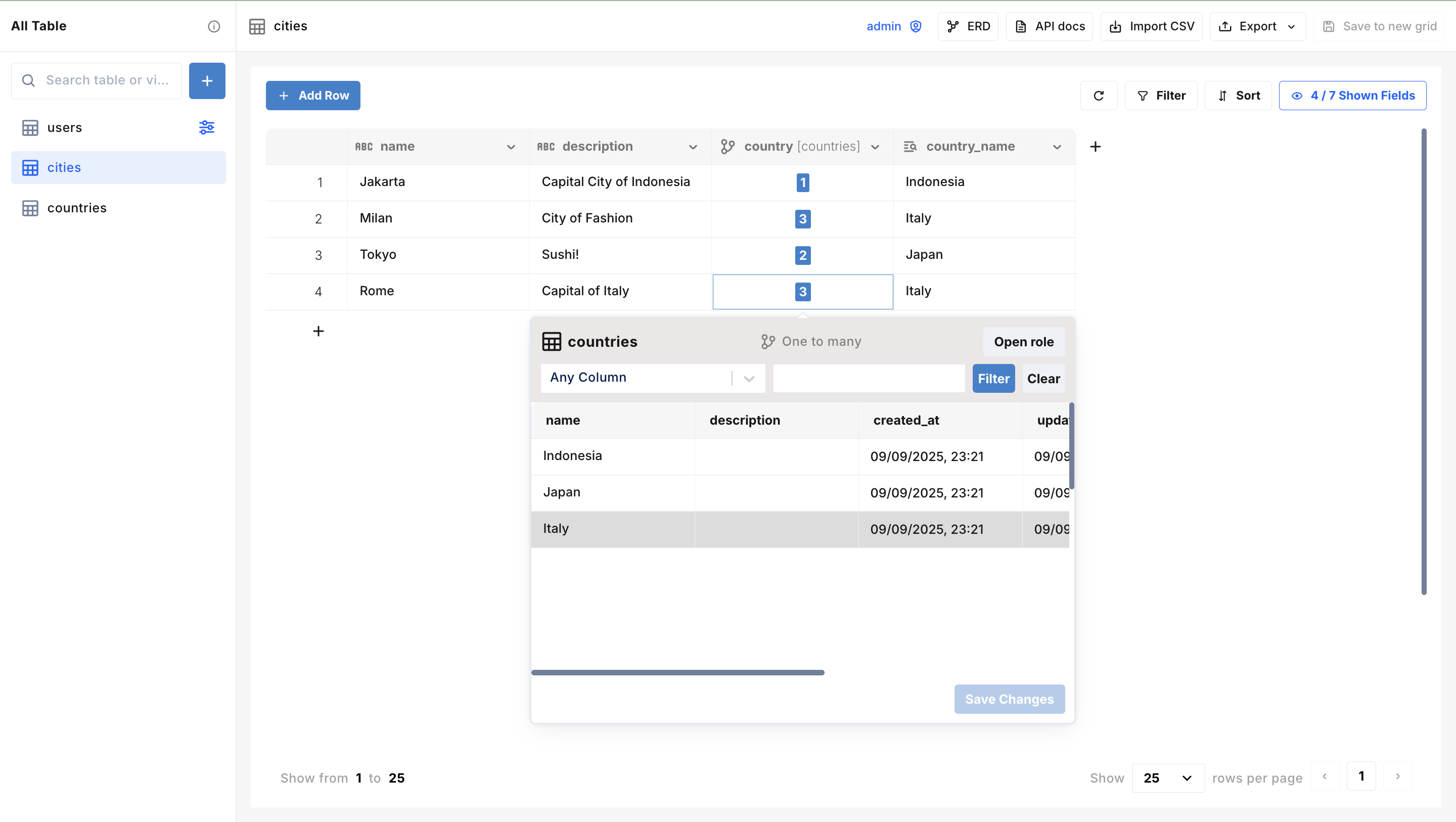This screenshot has width=1456, height=822.
Task: Click the popup horizontal scrollbar
Action: [677, 673]
